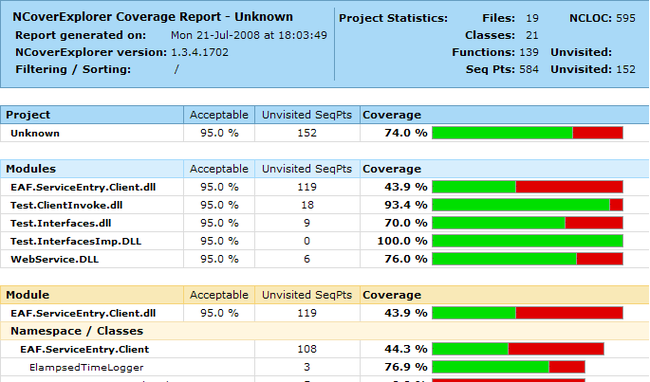
Task: Click the EAF.ServiceEntry.Client namespace coverage bar
Action: tap(518, 349)
